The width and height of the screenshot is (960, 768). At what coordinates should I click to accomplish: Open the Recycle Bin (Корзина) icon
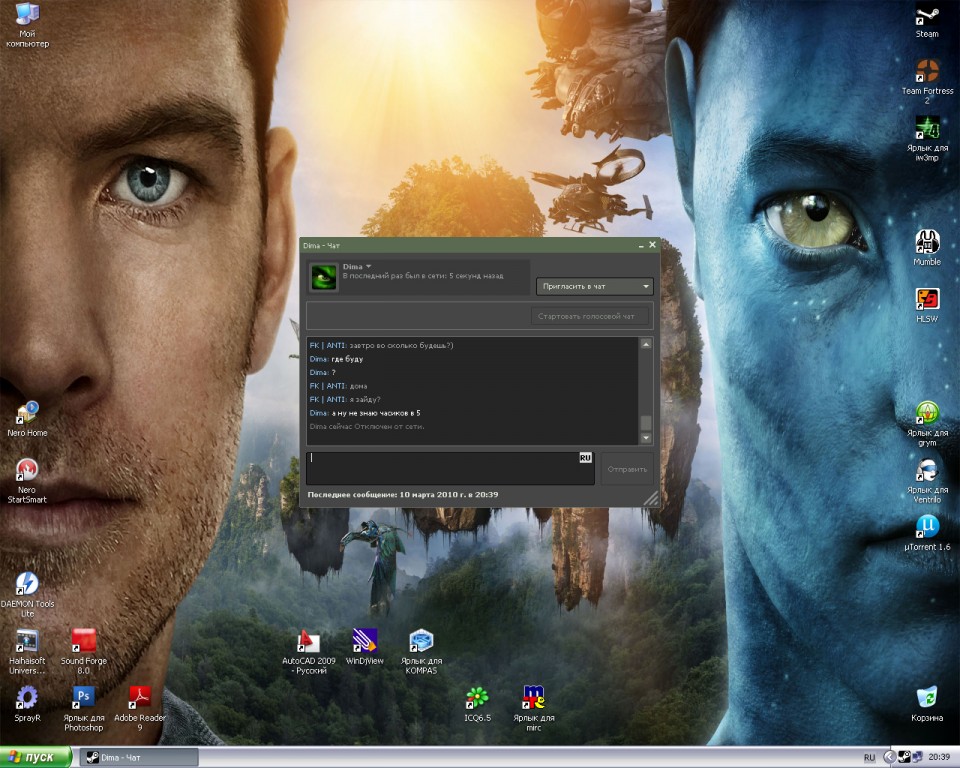[x=926, y=703]
